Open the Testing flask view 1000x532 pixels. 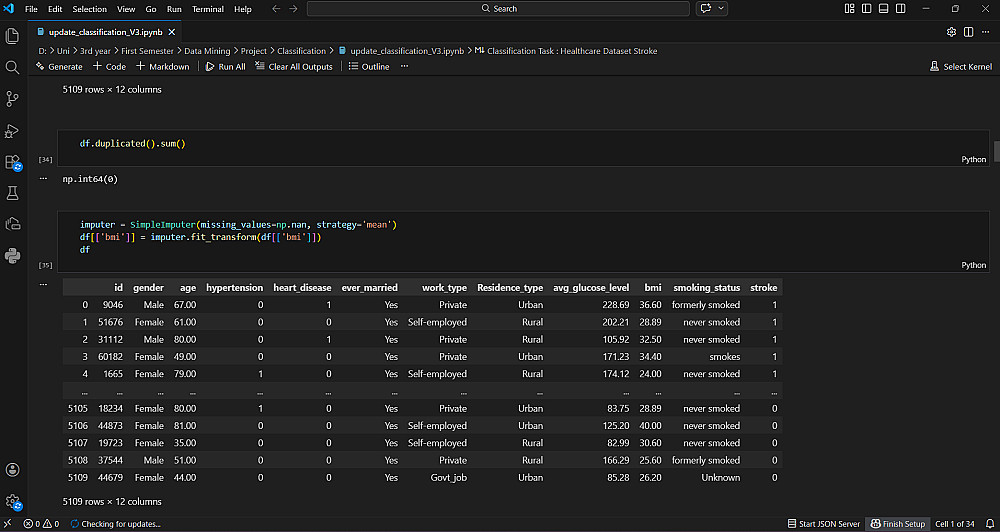pyautogui.click(x=12, y=192)
